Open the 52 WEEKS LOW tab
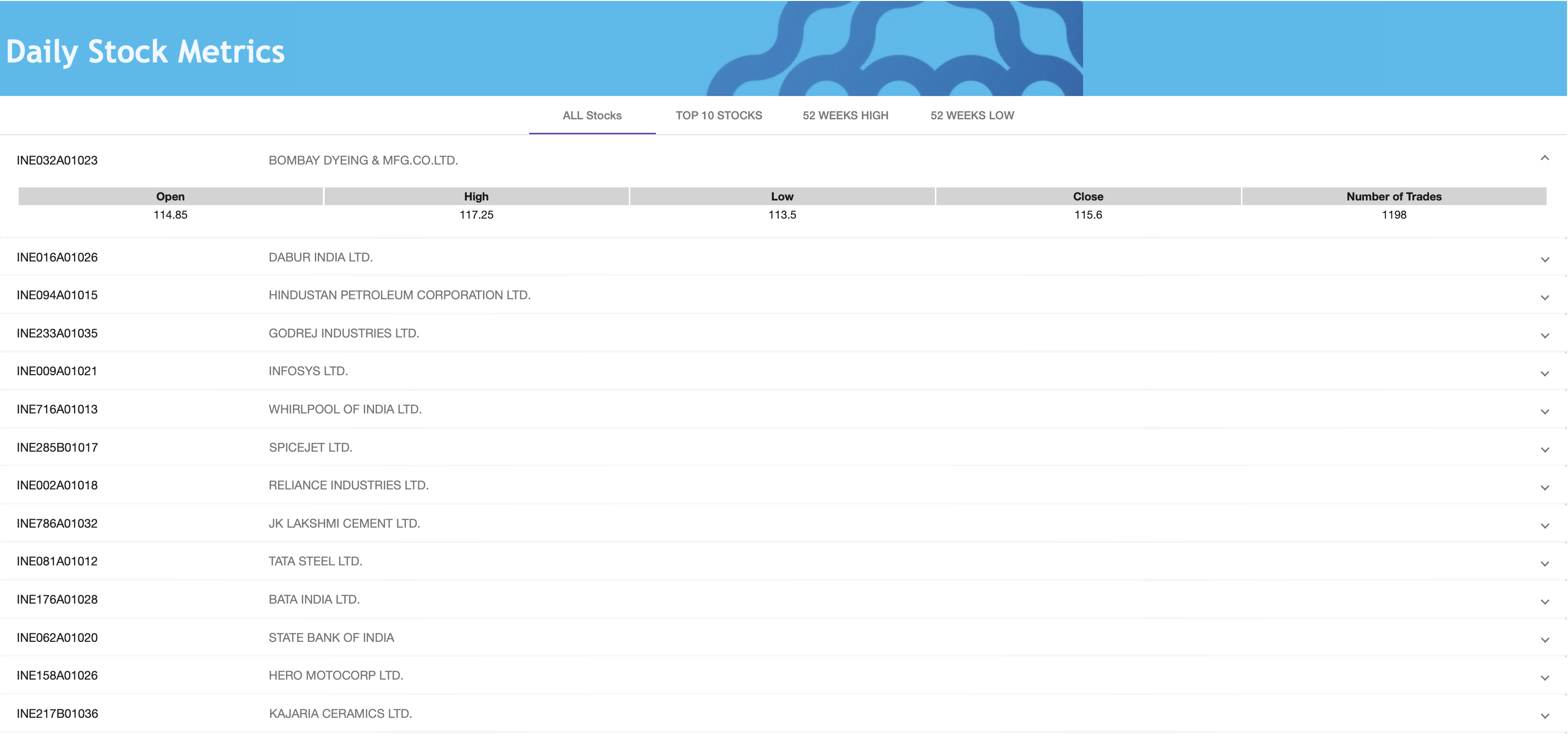 (972, 115)
